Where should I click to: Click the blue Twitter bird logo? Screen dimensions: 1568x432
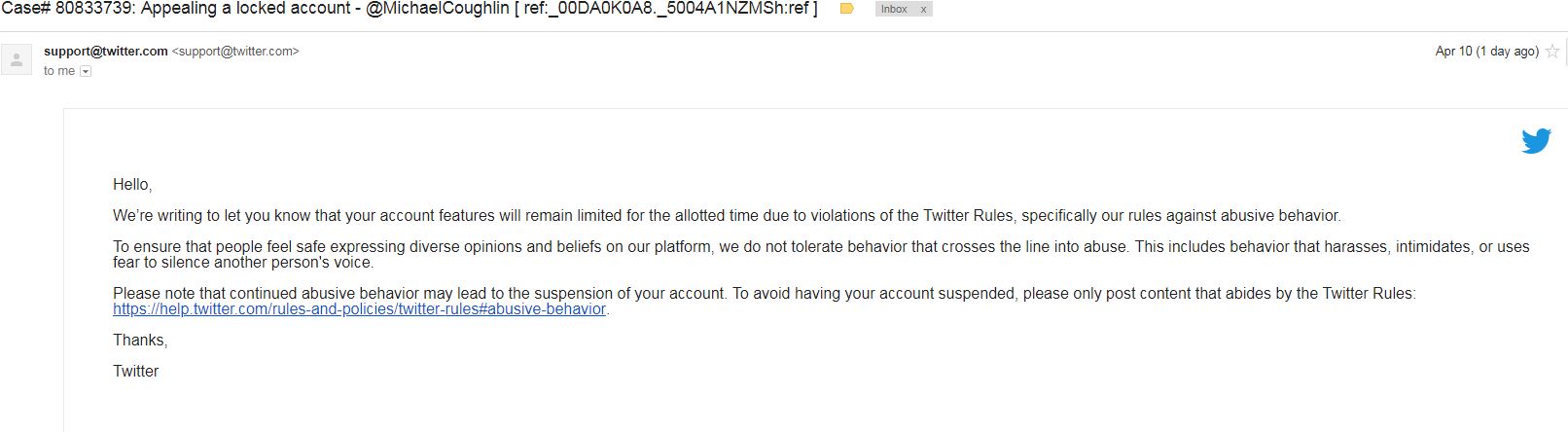click(x=1536, y=141)
